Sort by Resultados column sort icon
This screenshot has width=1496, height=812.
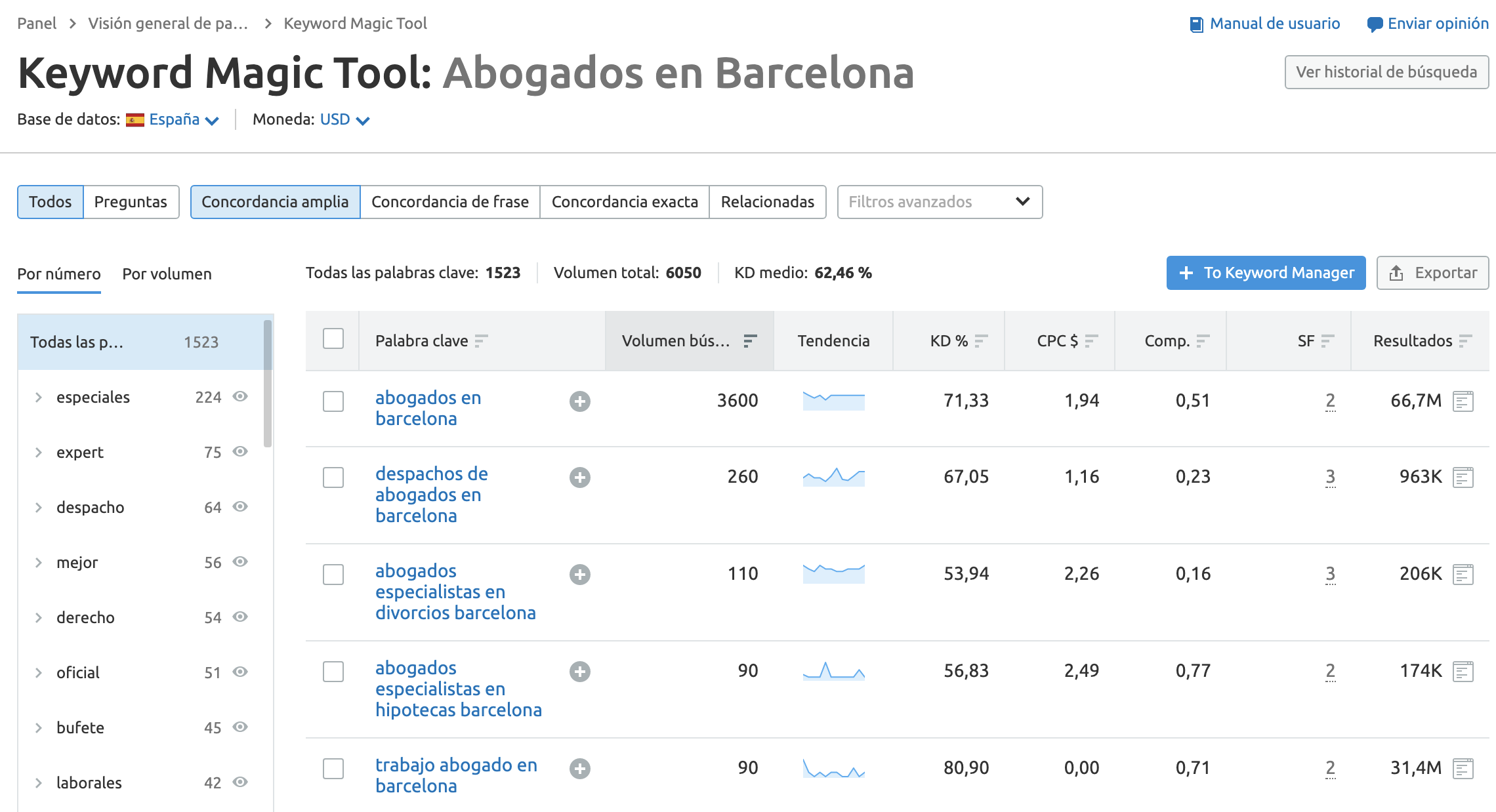click(1465, 341)
